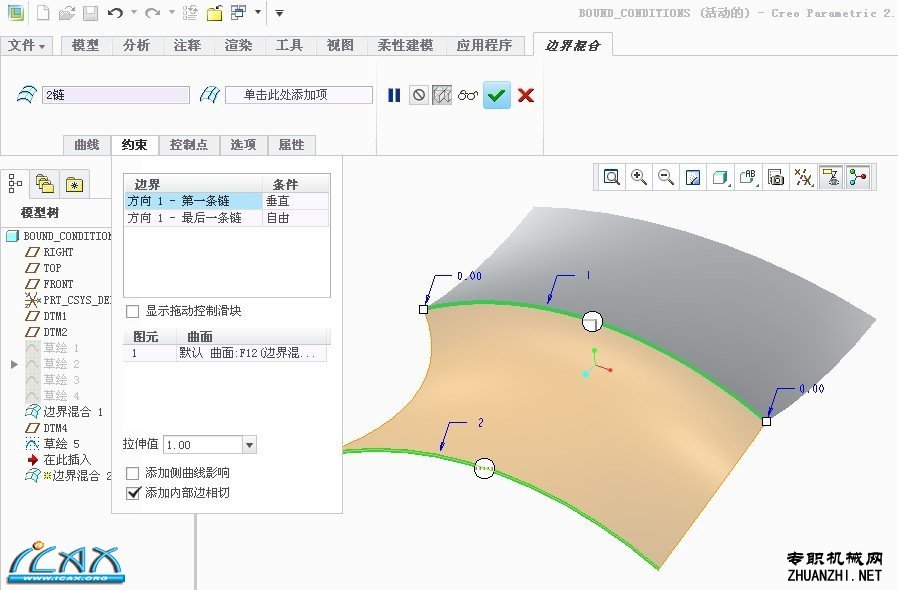The image size is (898, 590).
Task: Select the 方向 1 - 第一条链 boundary row
Action: (x=194, y=201)
